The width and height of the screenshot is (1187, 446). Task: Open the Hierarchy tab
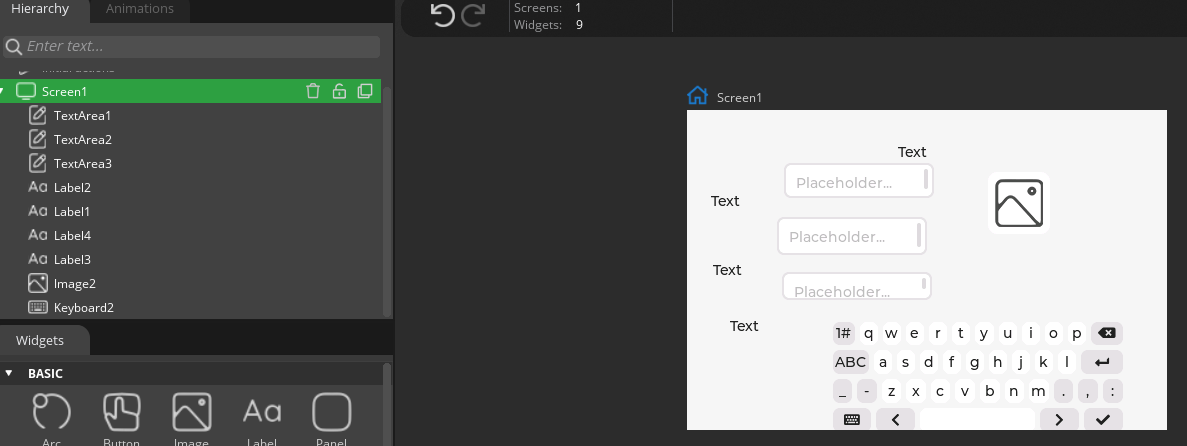tap(40, 9)
